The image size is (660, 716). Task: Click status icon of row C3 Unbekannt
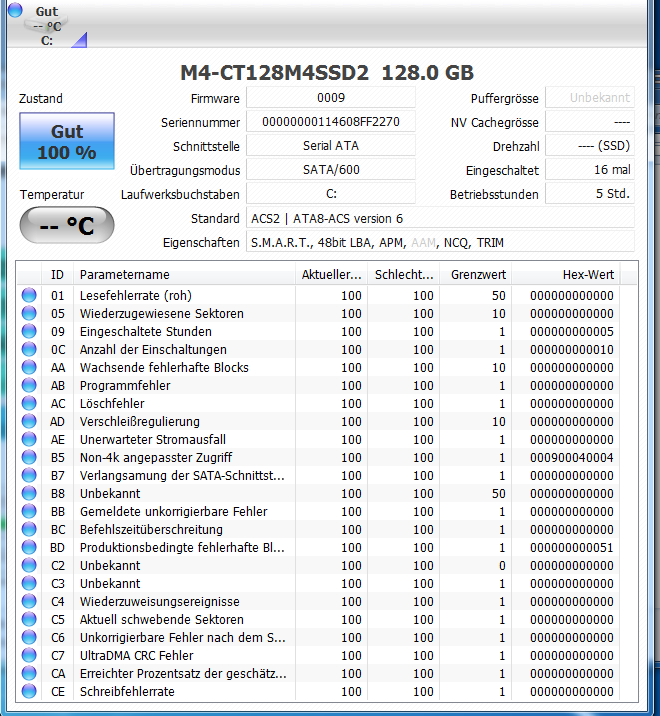point(29,584)
